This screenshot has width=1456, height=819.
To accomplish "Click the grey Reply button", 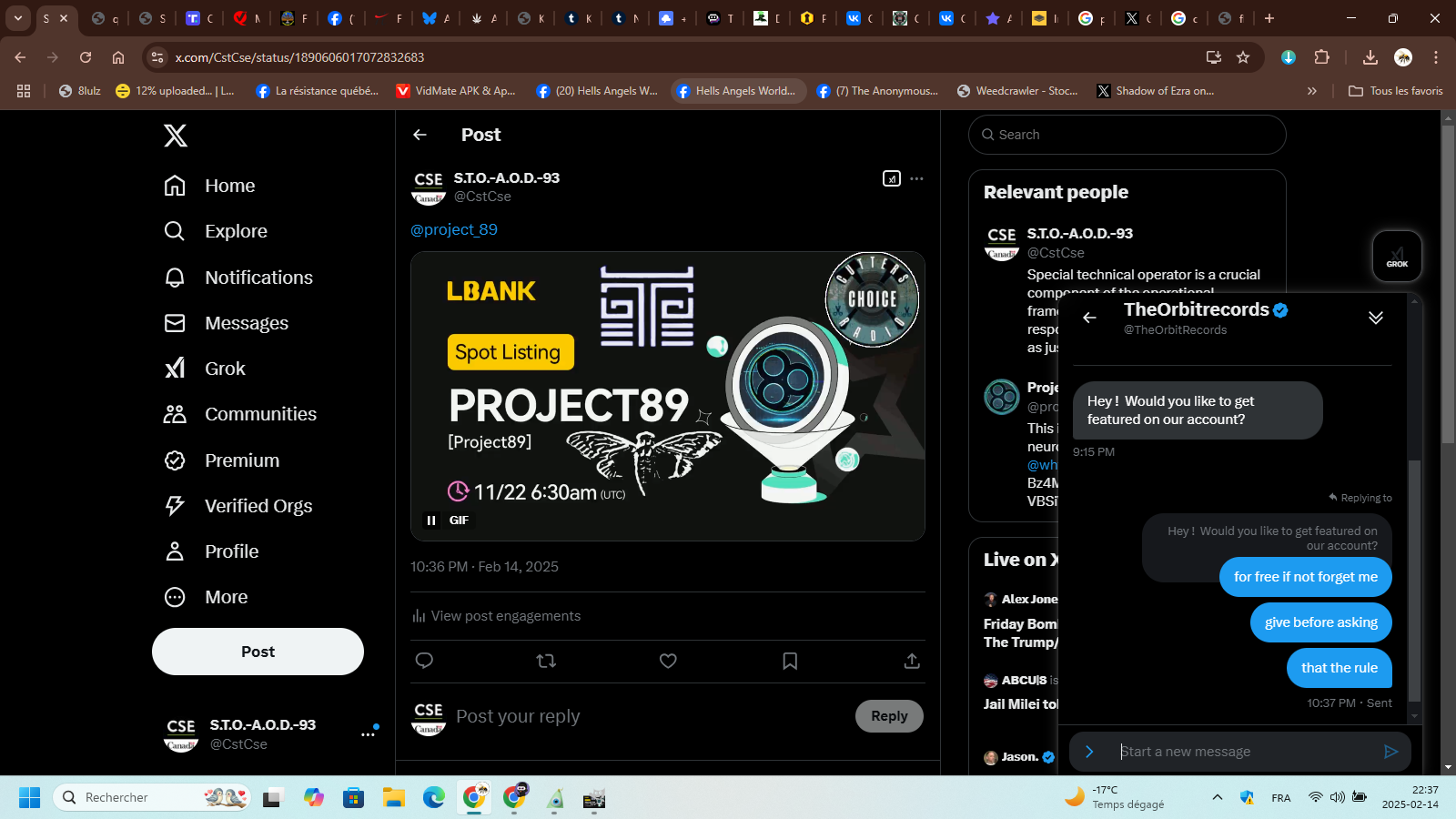I will 889,716.
